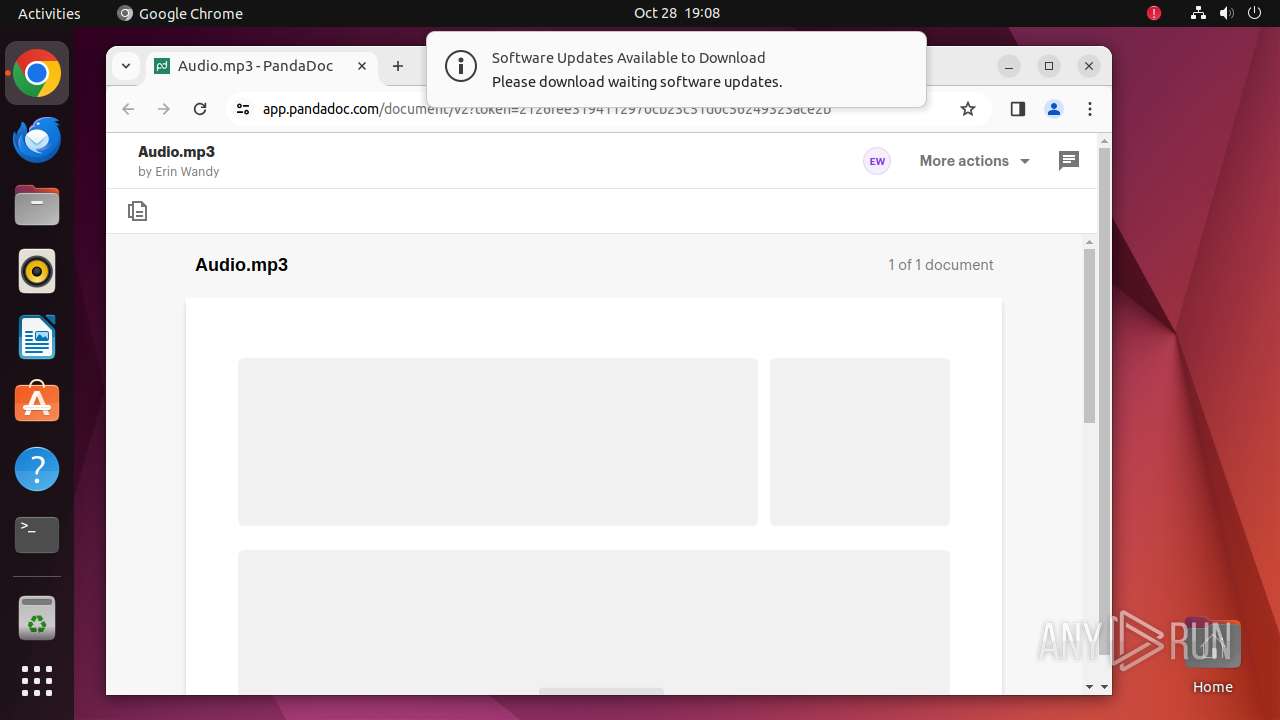Show Applications grid
This screenshot has width=1280, height=720.
click(37, 681)
